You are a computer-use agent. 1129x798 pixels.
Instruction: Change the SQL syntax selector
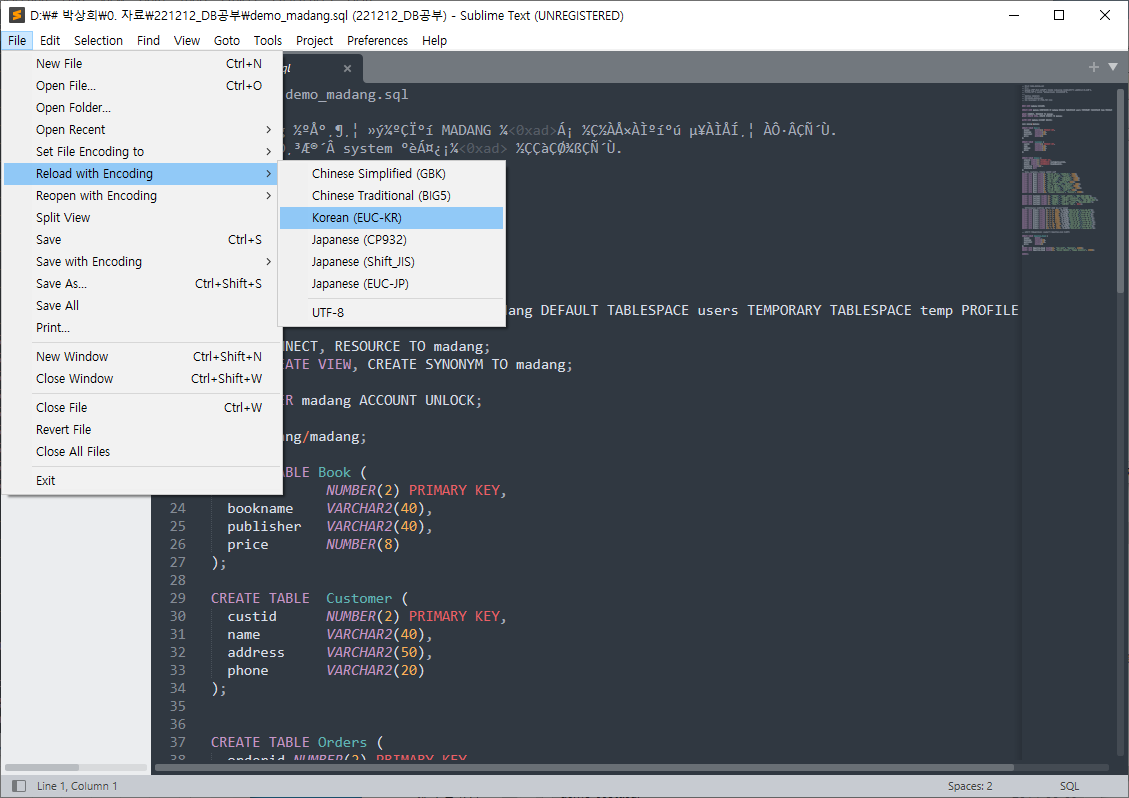pos(1069,786)
